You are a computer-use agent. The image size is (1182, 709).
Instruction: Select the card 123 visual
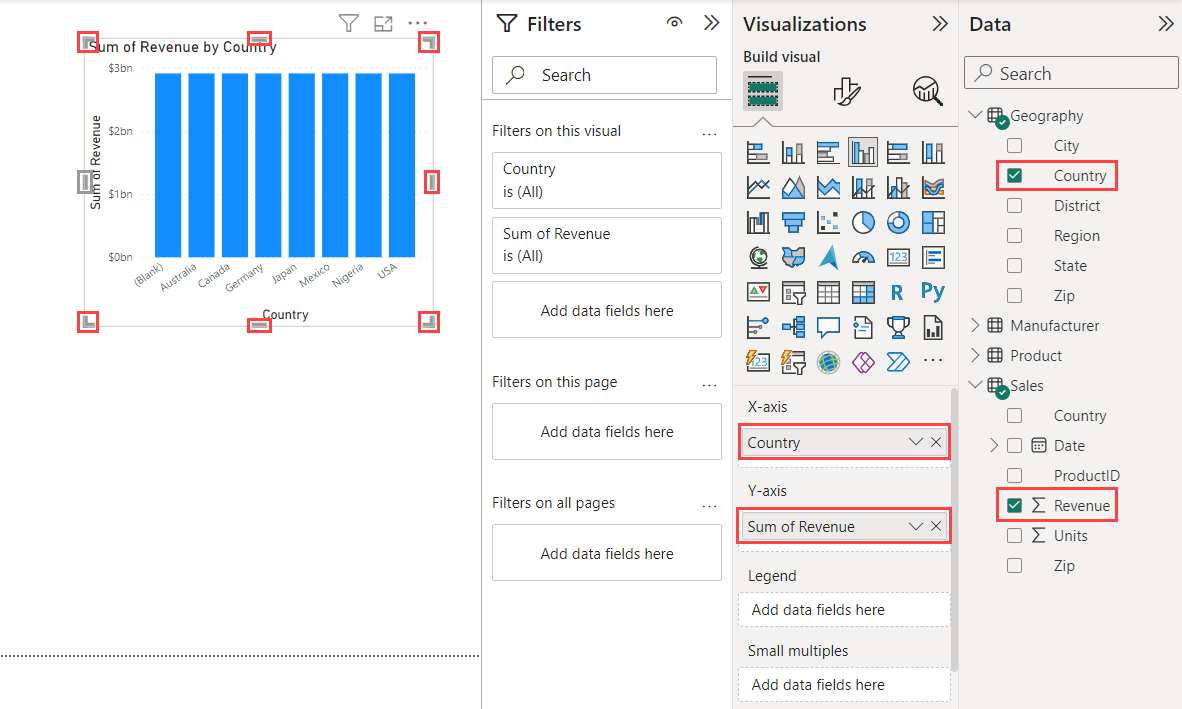point(898,258)
